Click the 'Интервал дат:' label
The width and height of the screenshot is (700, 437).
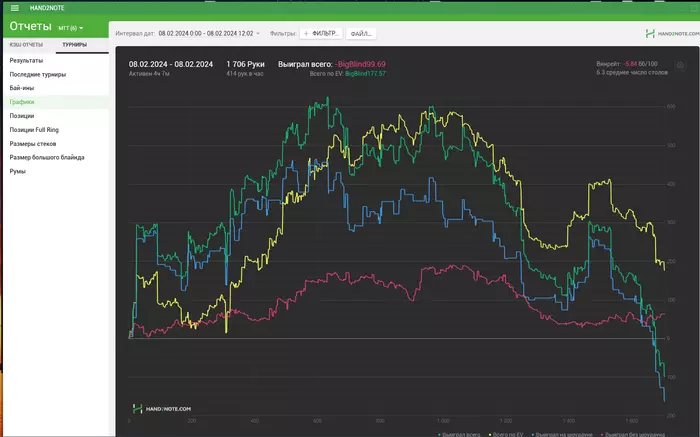click(135, 33)
